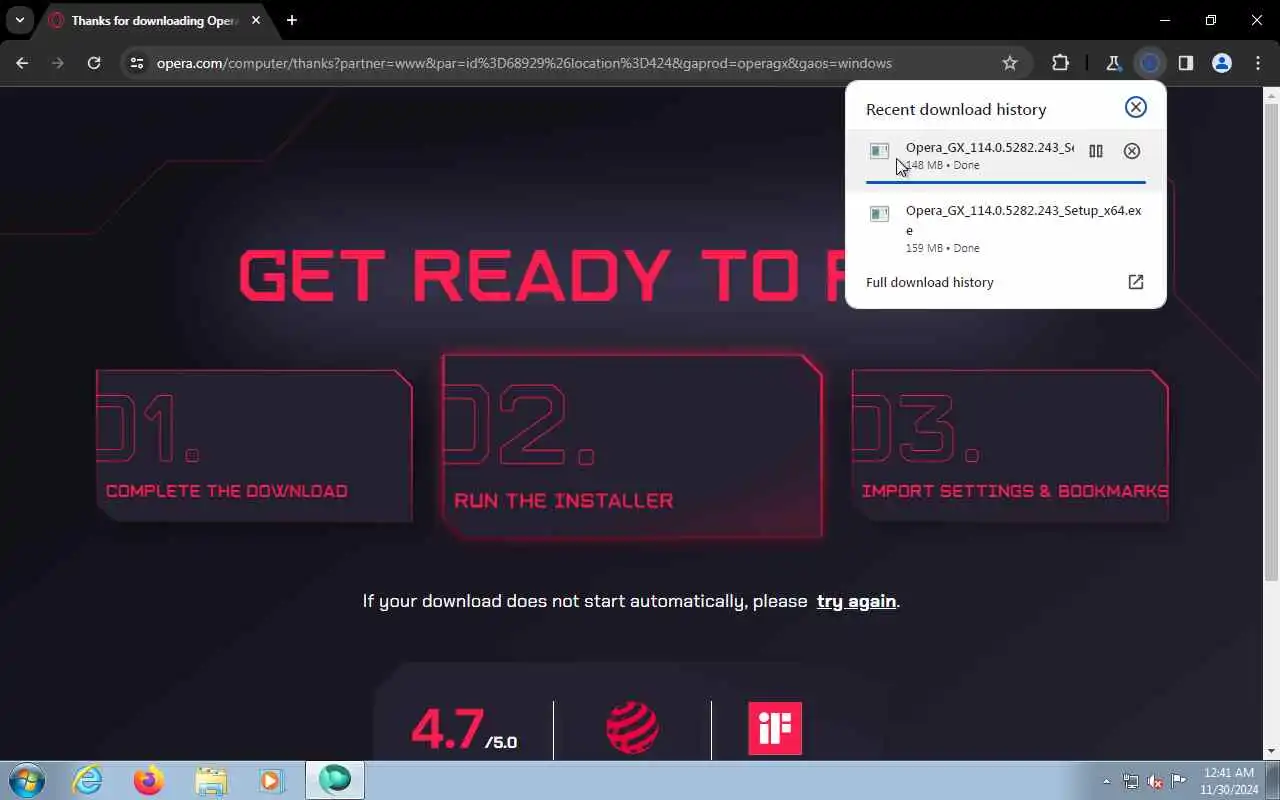This screenshot has height=800, width=1280.
Task: Open the Action Center flag icon
Action: [x=1179, y=781]
